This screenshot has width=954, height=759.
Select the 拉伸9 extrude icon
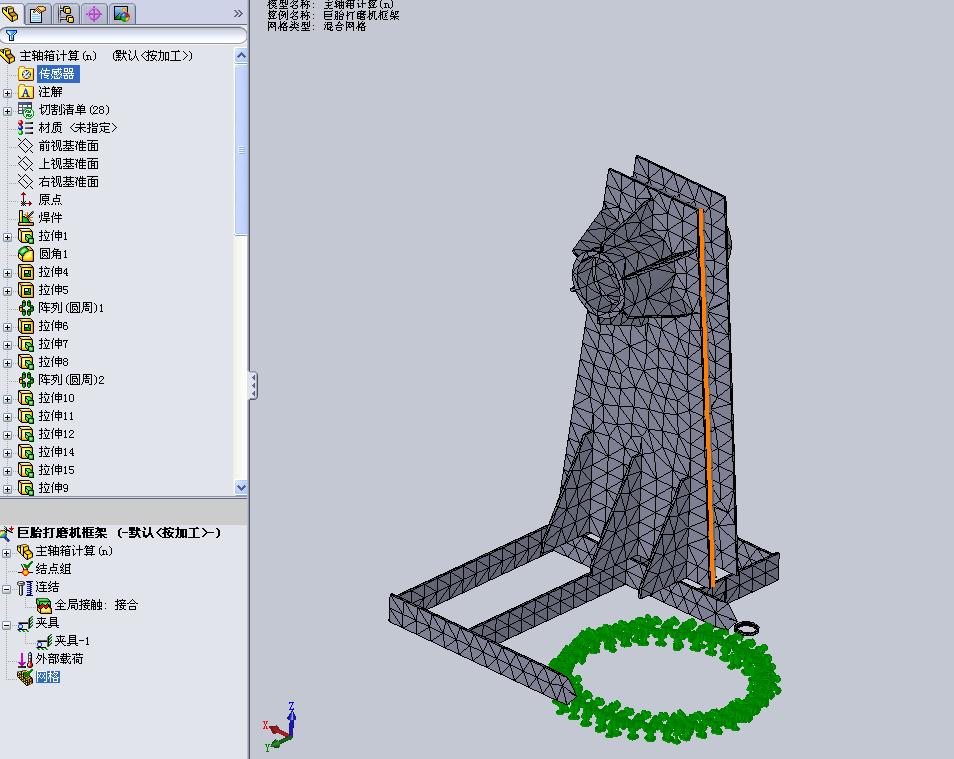tap(26, 488)
